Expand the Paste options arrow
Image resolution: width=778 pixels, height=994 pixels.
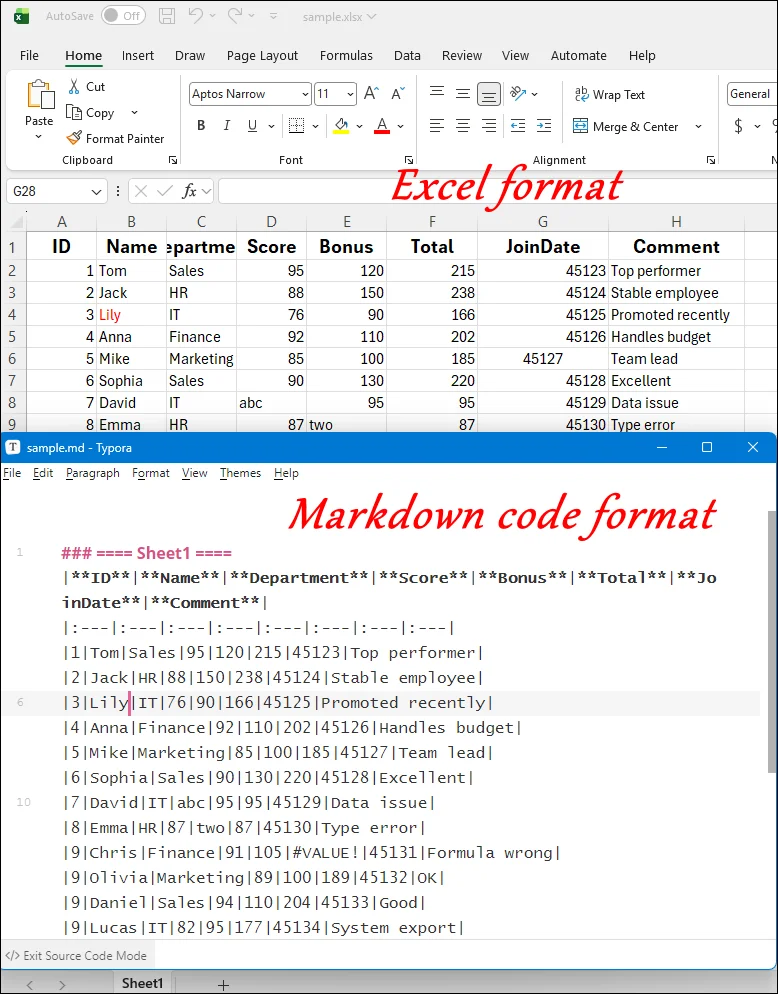tap(39, 137)
